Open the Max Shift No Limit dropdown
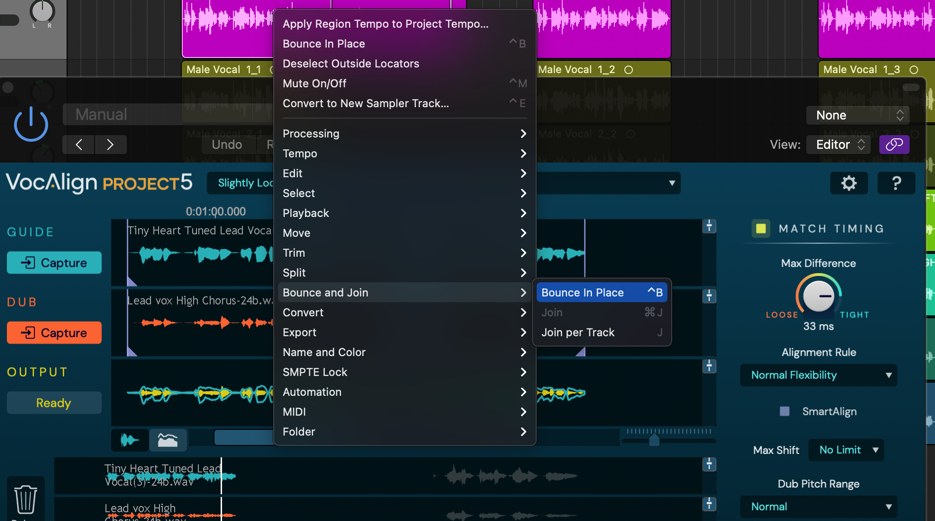Viewport: 935px width, 521px height. [x=846, y=450]
